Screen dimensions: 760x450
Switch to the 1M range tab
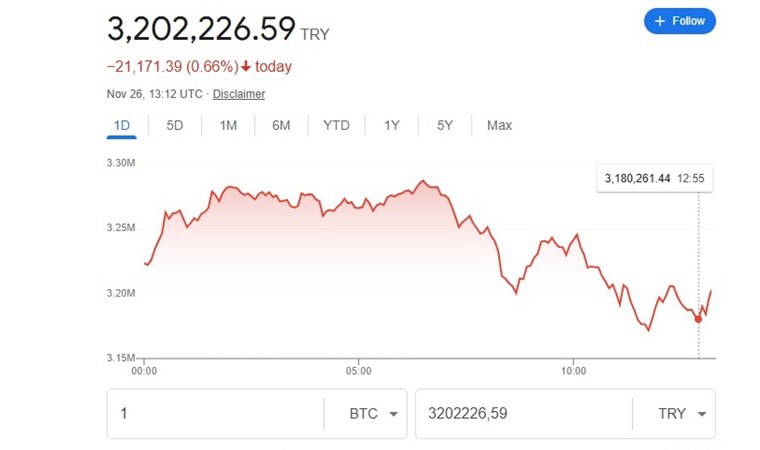click(228, 125)
